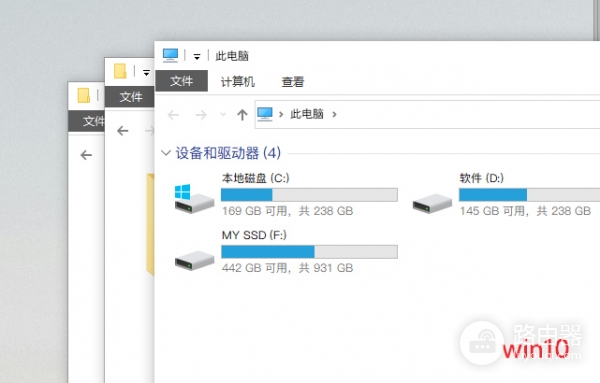
Task: Click the chevron before 此电脑 in address bar
Action: coord(281,114)
